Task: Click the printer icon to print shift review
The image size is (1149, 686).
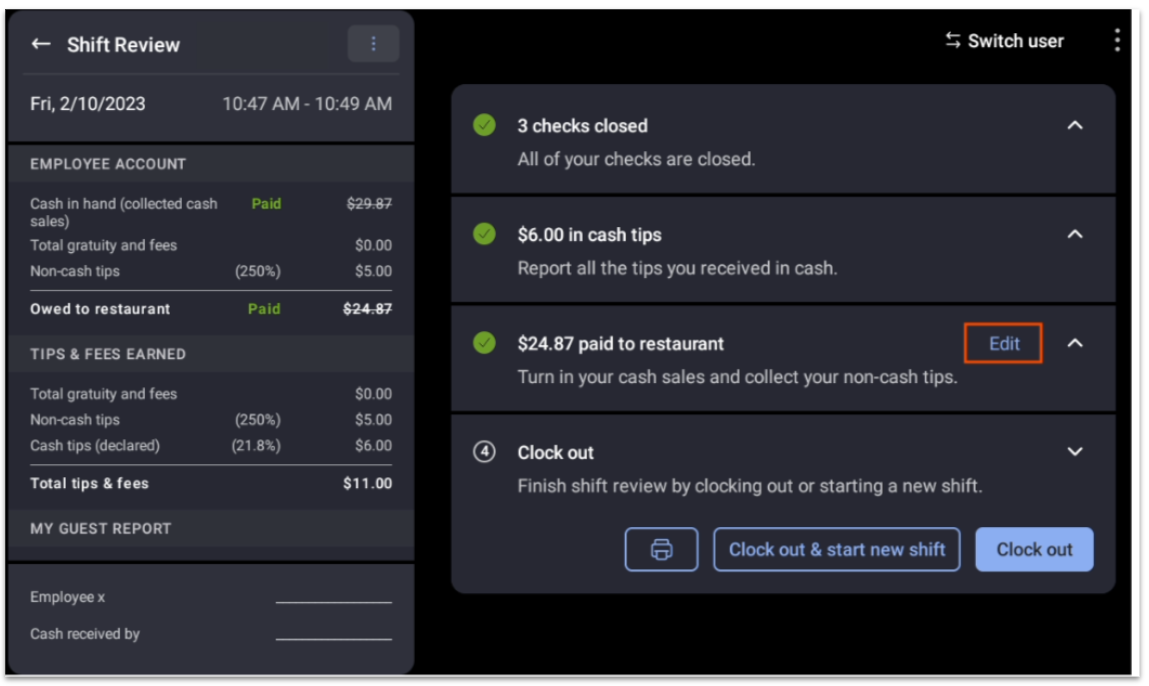Action: pyautogui.click(x=663, y=549)
